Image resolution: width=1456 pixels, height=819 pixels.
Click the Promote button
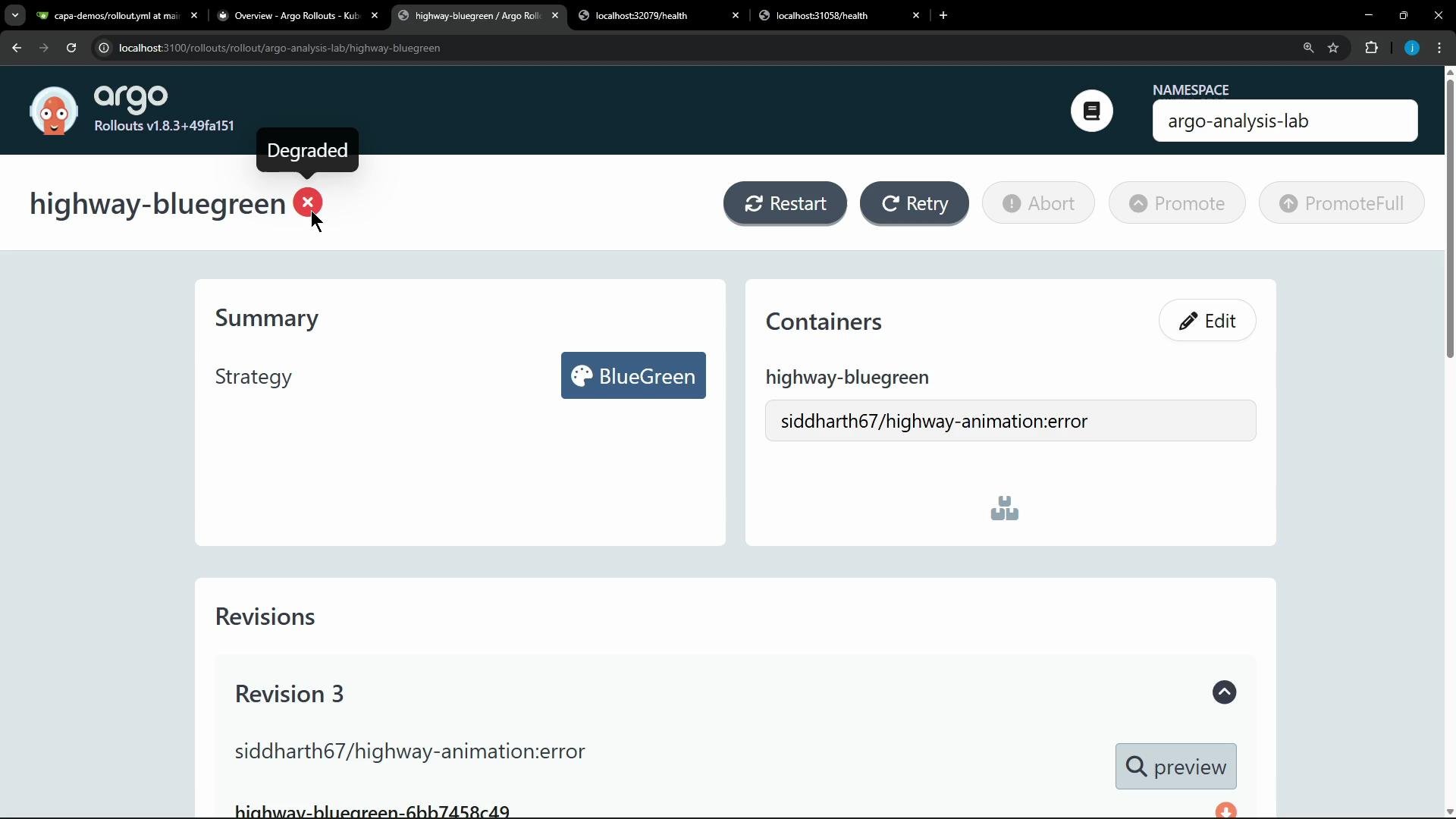1177,203
